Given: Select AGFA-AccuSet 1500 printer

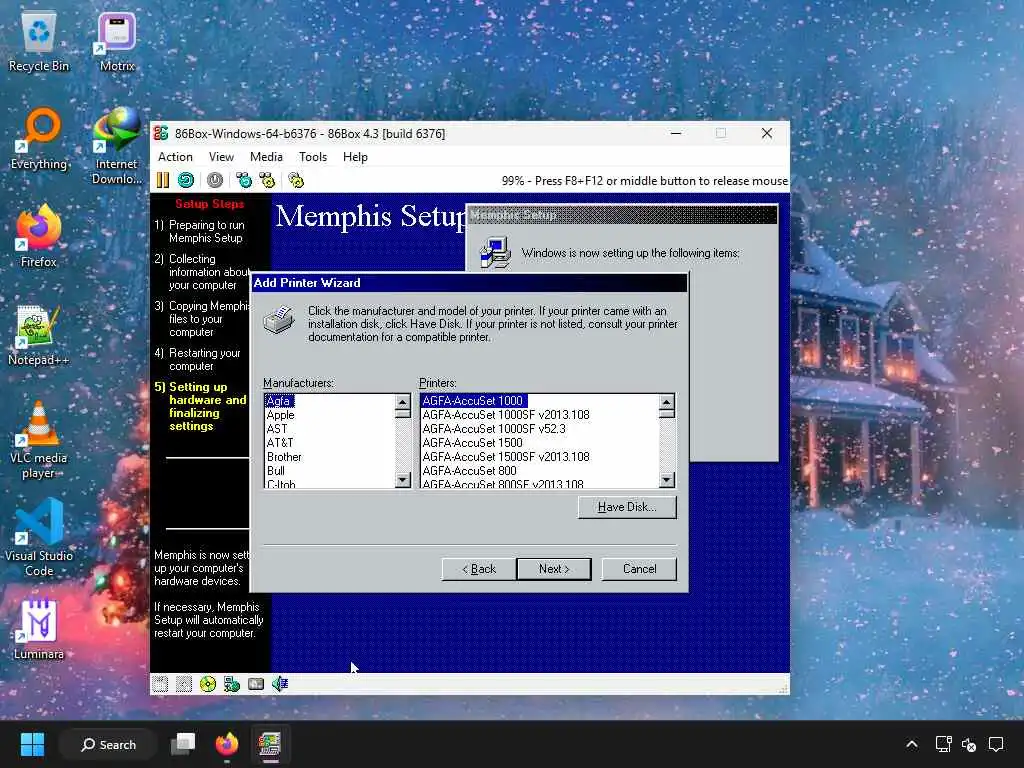Looking at the screenshot, I should coord(472,443).
